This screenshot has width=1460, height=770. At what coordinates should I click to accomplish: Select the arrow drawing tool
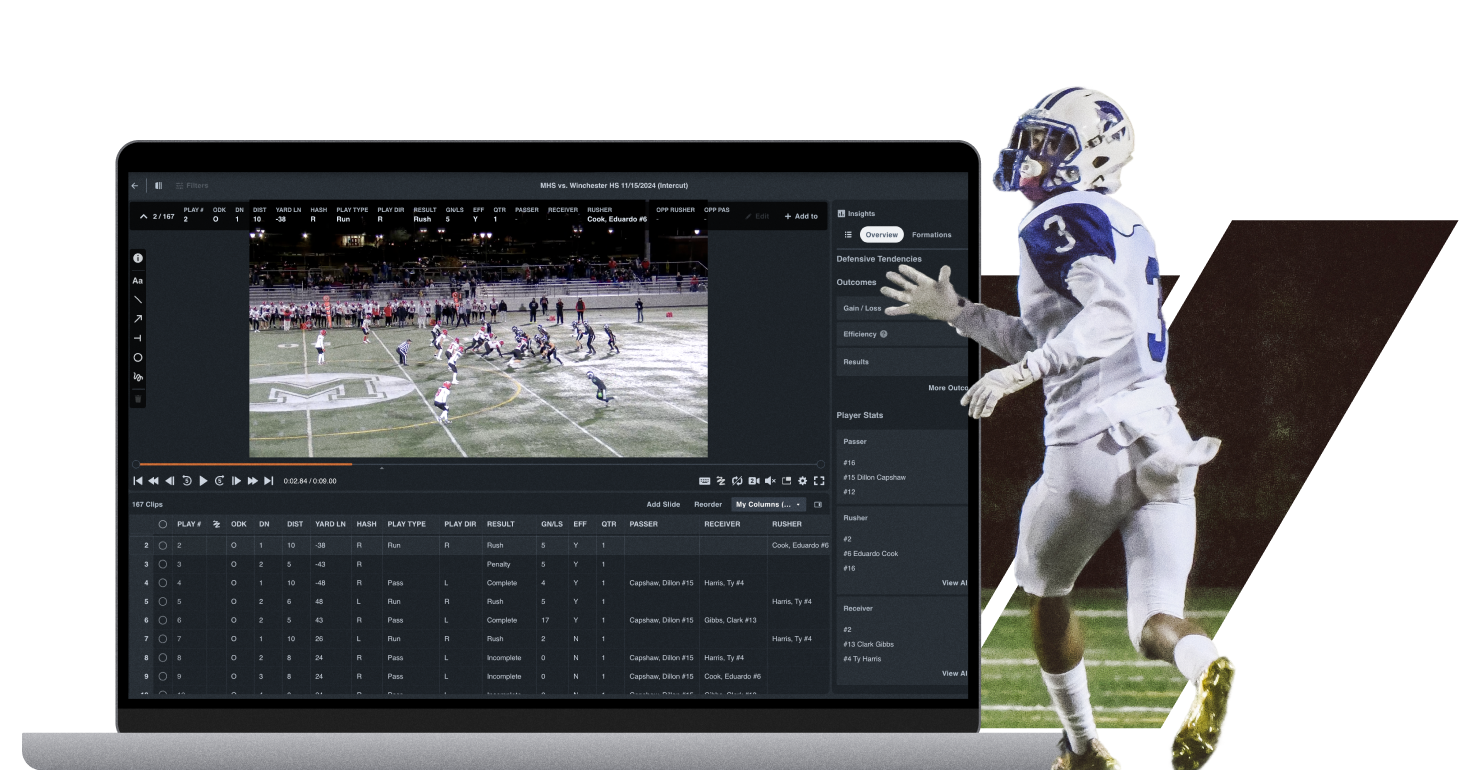click(x=138, y=319)
